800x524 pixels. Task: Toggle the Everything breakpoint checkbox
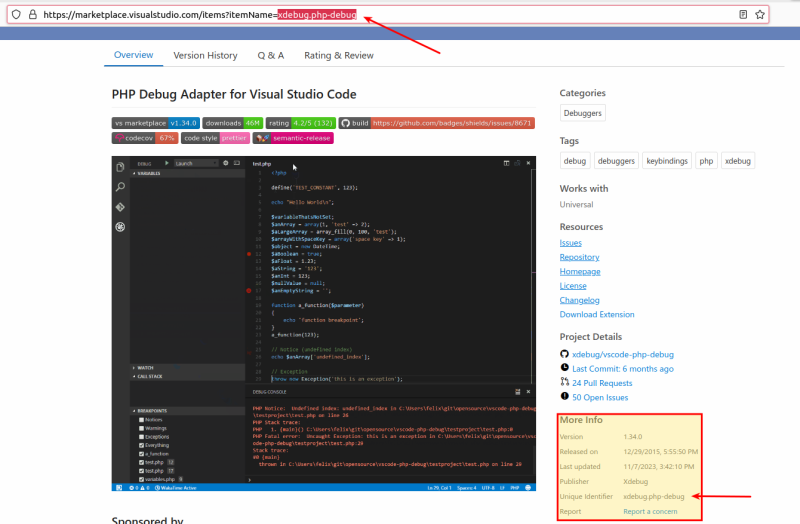click(x=141, y=445)
